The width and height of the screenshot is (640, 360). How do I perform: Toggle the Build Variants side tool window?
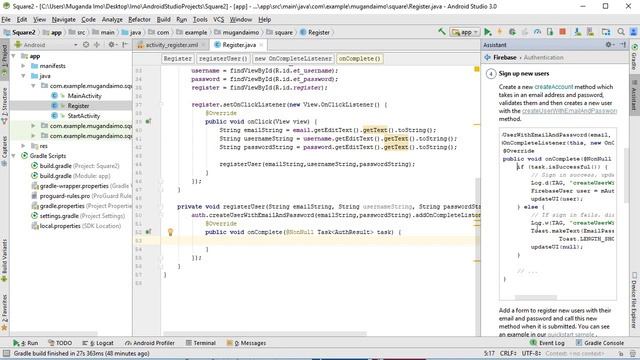pyautogui.click(x=4, y=260)
